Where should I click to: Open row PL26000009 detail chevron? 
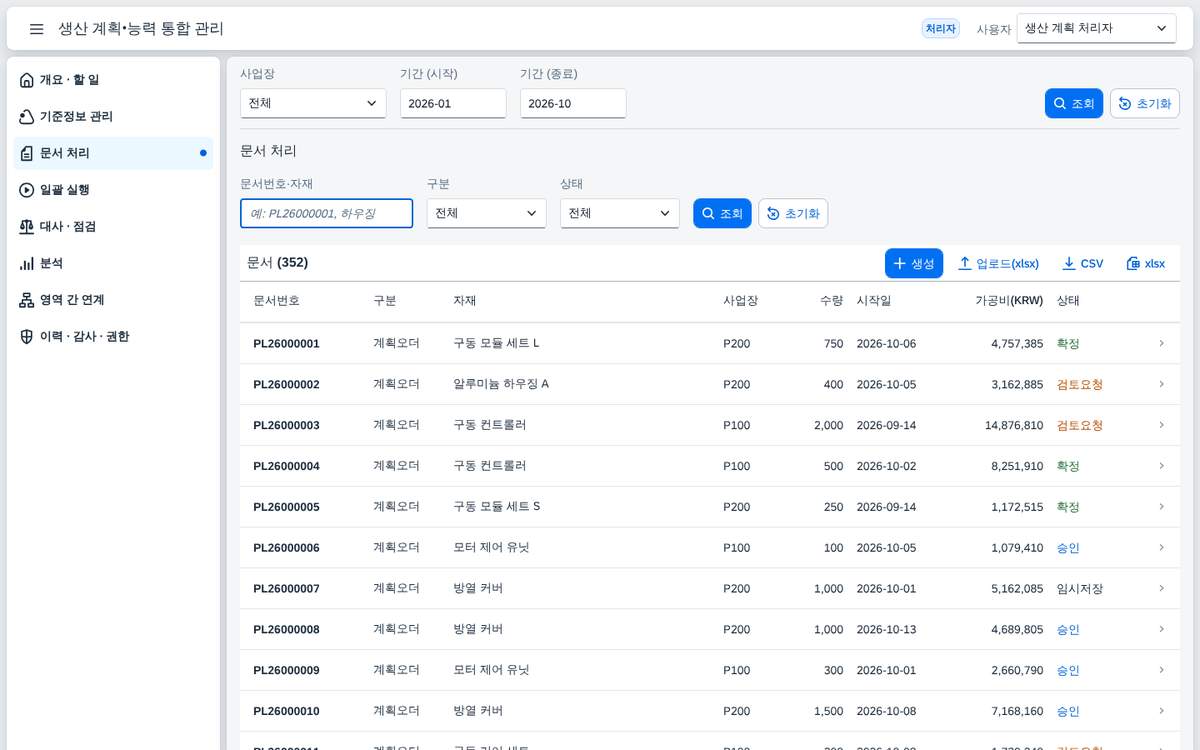coord(1161,670)
